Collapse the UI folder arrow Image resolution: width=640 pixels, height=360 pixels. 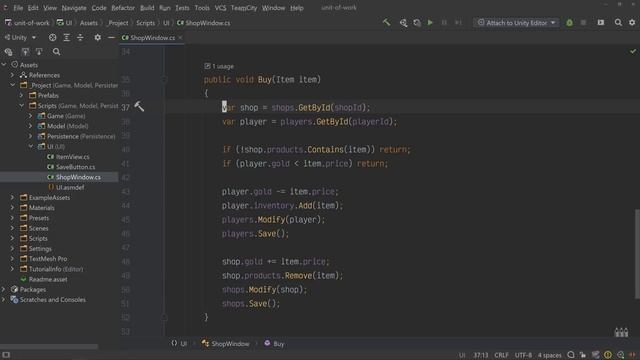tap(31, 146)
